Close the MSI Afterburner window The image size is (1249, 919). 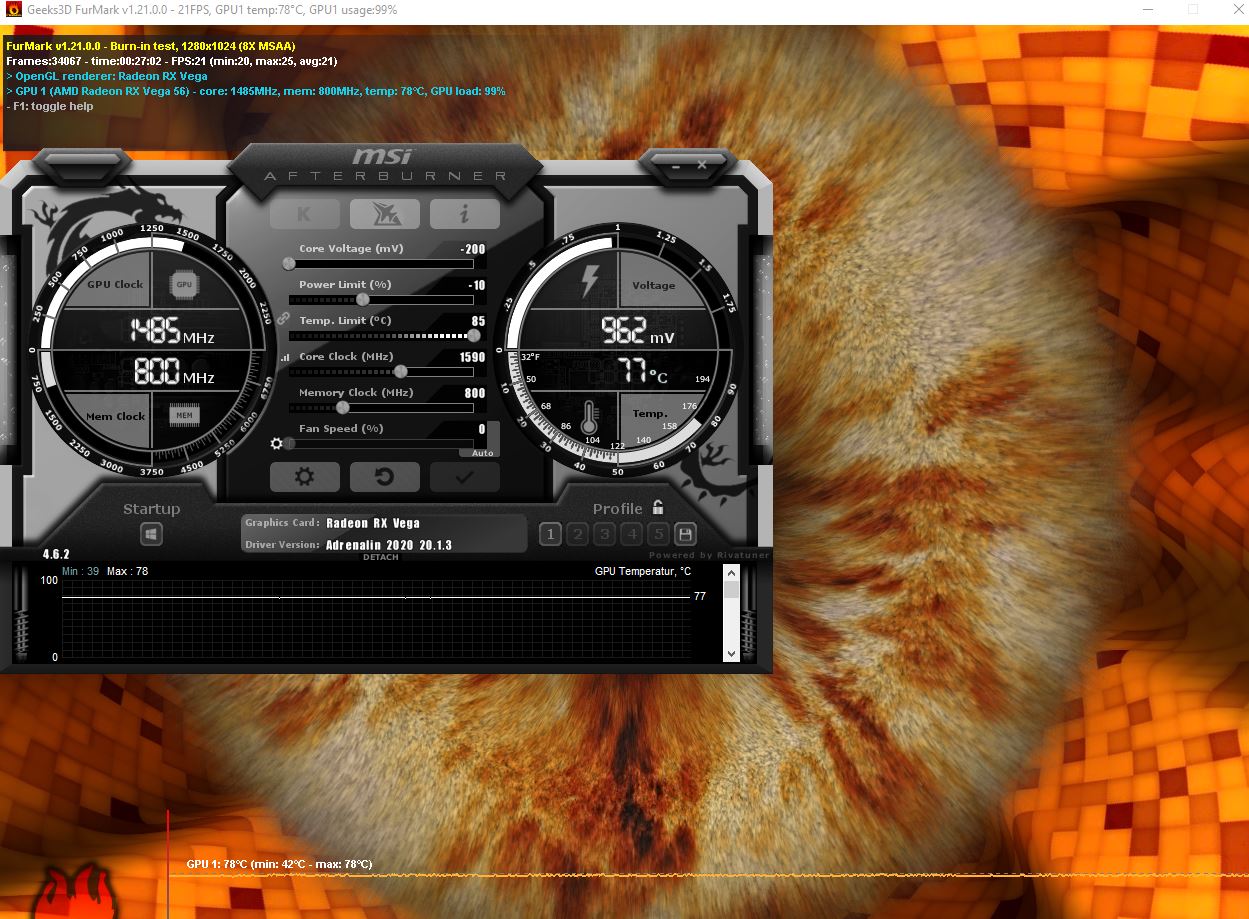point(702,164)
